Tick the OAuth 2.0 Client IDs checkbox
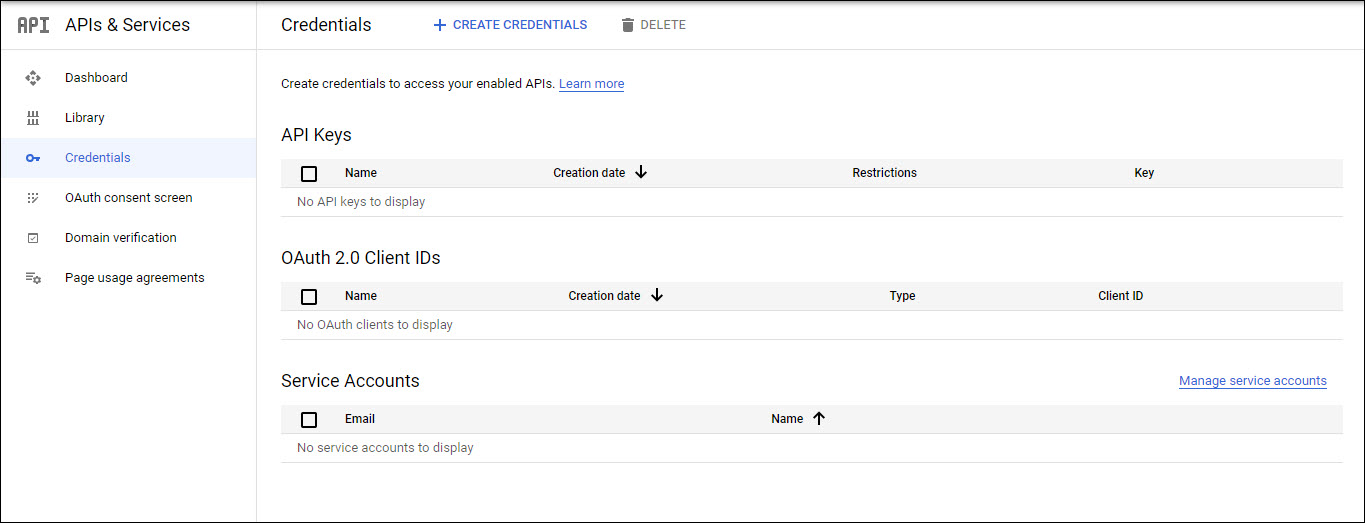This screenshot has height=523, width=1365. point(309,297)
